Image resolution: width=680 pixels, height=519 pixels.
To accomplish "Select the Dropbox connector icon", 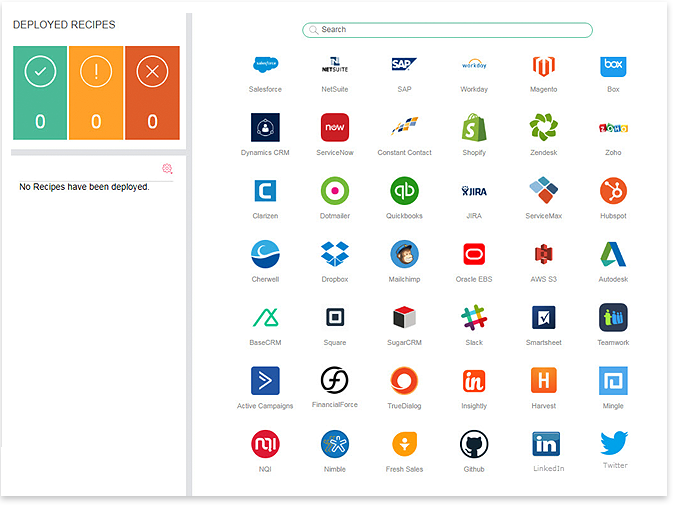I will 335,254.
